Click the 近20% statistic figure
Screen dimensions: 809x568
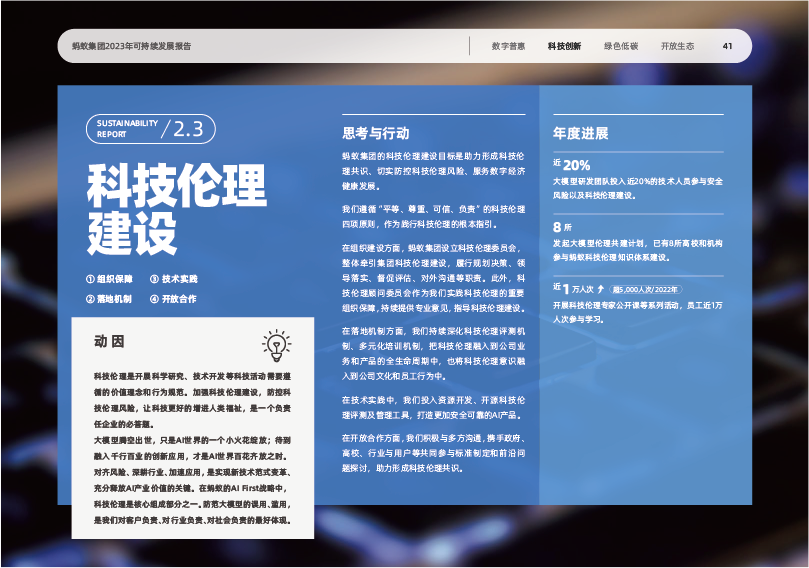pos(572,164)
